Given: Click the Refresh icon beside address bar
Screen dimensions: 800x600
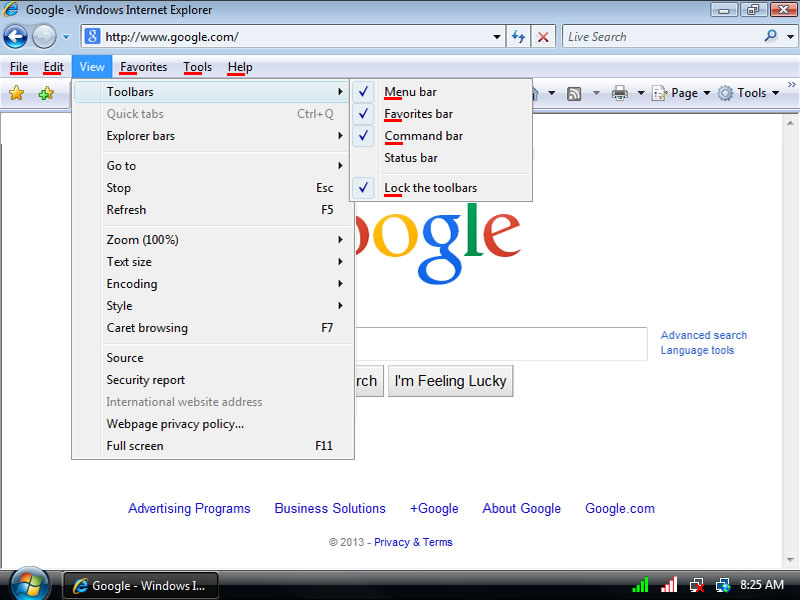Looking at the screenshot, I should click(x=518, y=37).
